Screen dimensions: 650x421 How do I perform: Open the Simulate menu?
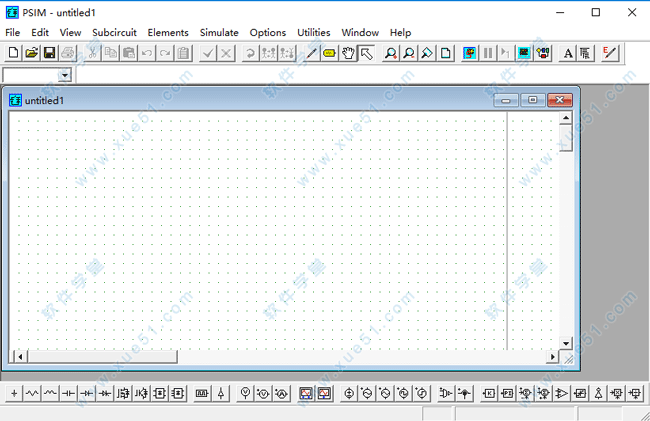[x=219, y=33]
